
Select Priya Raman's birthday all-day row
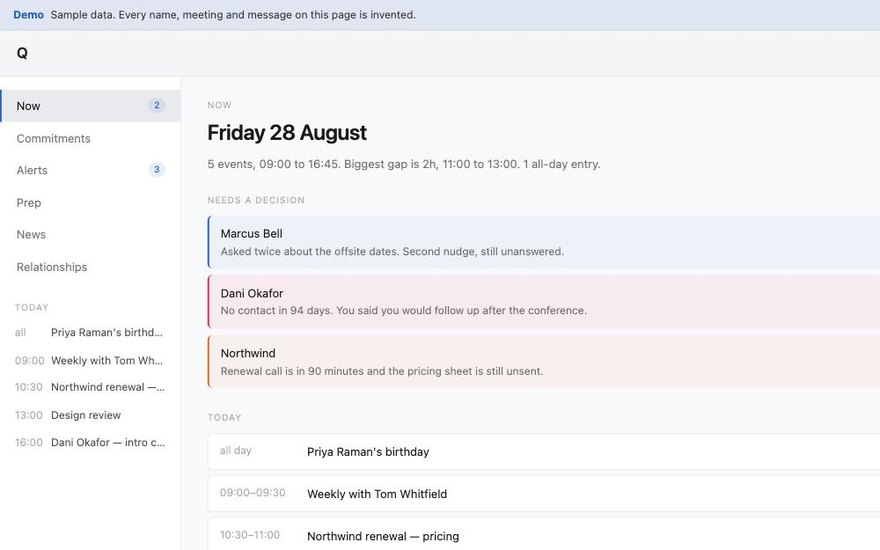544,451
